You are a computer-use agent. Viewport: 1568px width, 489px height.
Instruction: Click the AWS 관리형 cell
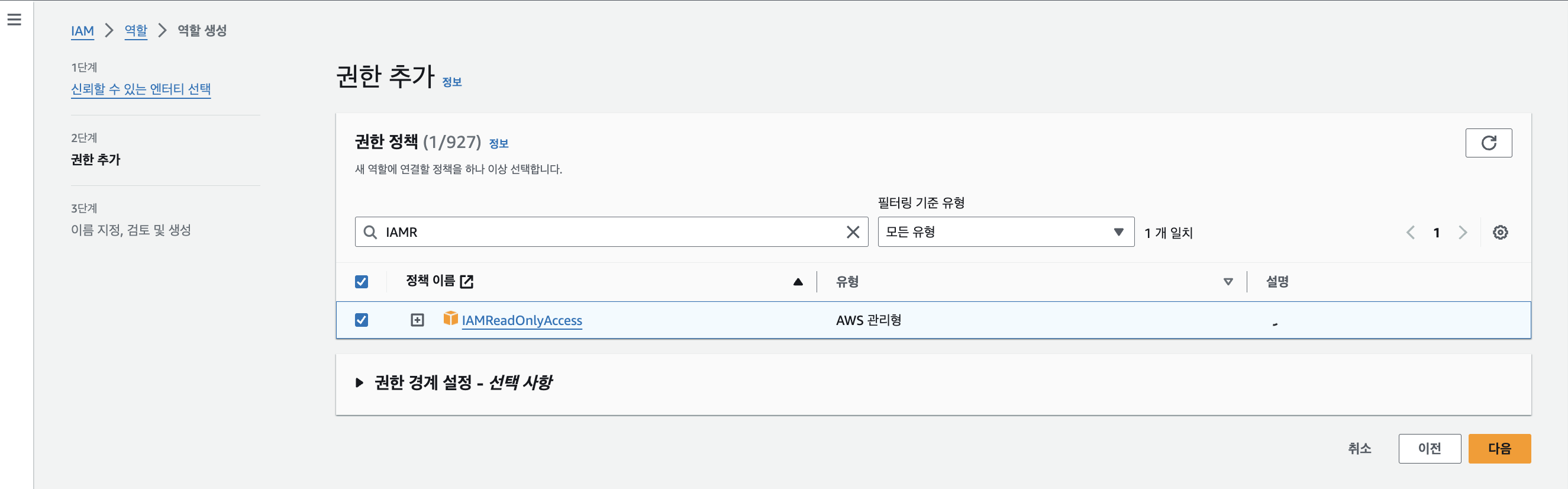(x=869, y=320)
